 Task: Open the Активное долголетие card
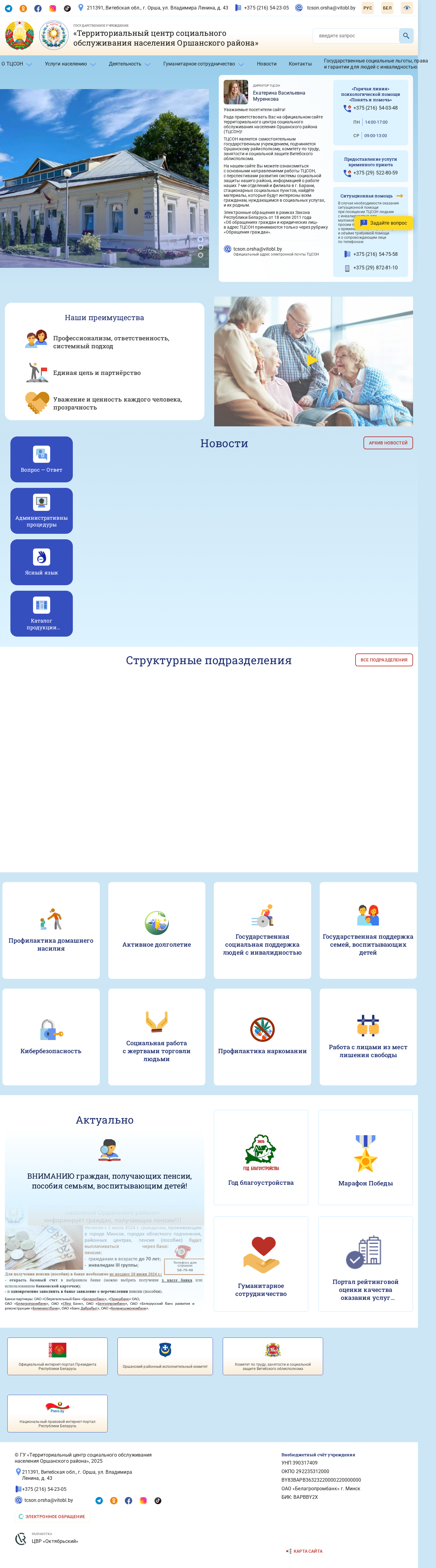pyautogui.click(x=157, y=930)
